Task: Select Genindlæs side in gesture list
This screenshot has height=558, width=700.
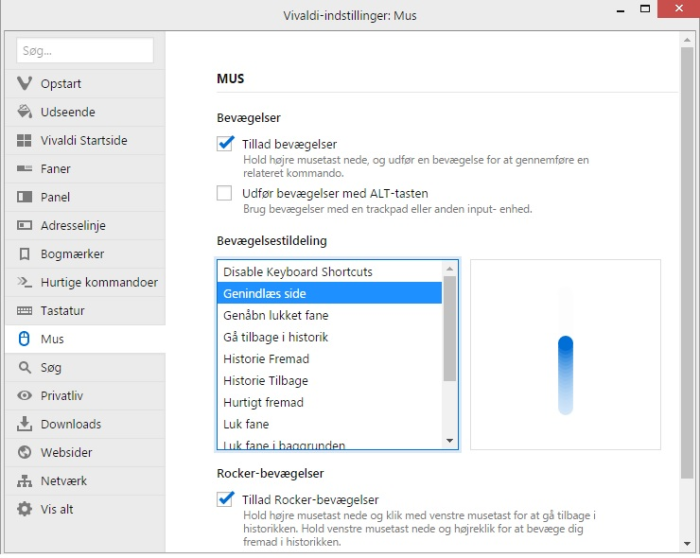Action: coord(329,293)
